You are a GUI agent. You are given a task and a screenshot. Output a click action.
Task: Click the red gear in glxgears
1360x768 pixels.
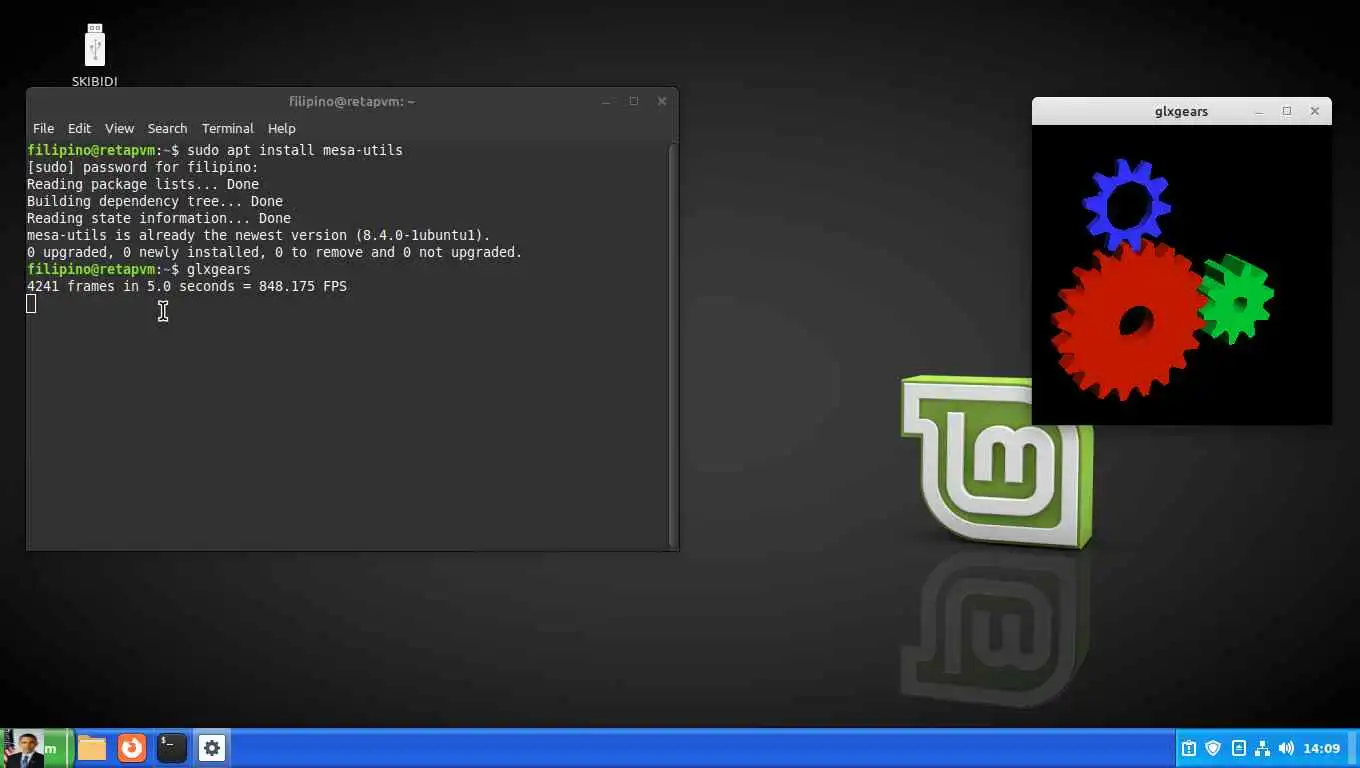1128,320
